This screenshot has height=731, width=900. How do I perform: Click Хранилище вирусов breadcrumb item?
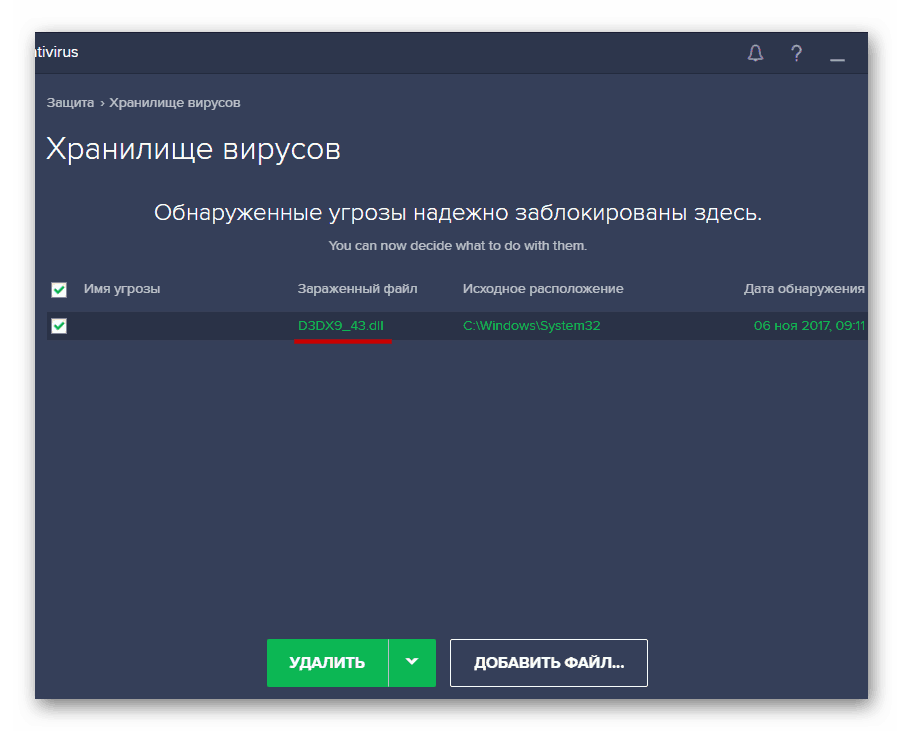click(174, 103)
